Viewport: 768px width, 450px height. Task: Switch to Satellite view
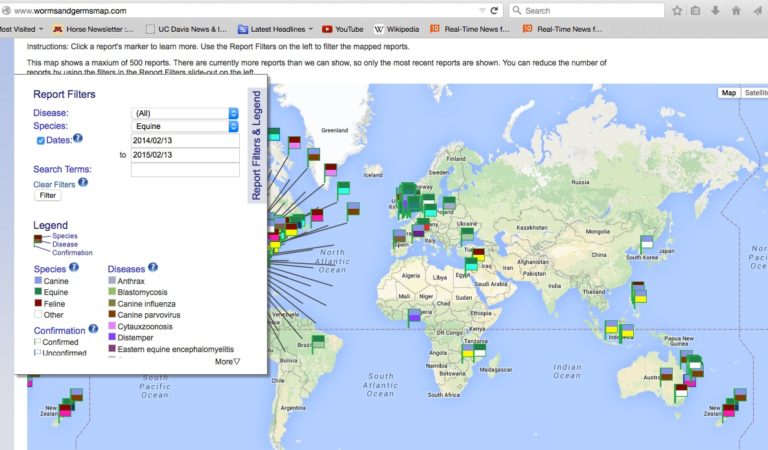click(x=755, y=93)
